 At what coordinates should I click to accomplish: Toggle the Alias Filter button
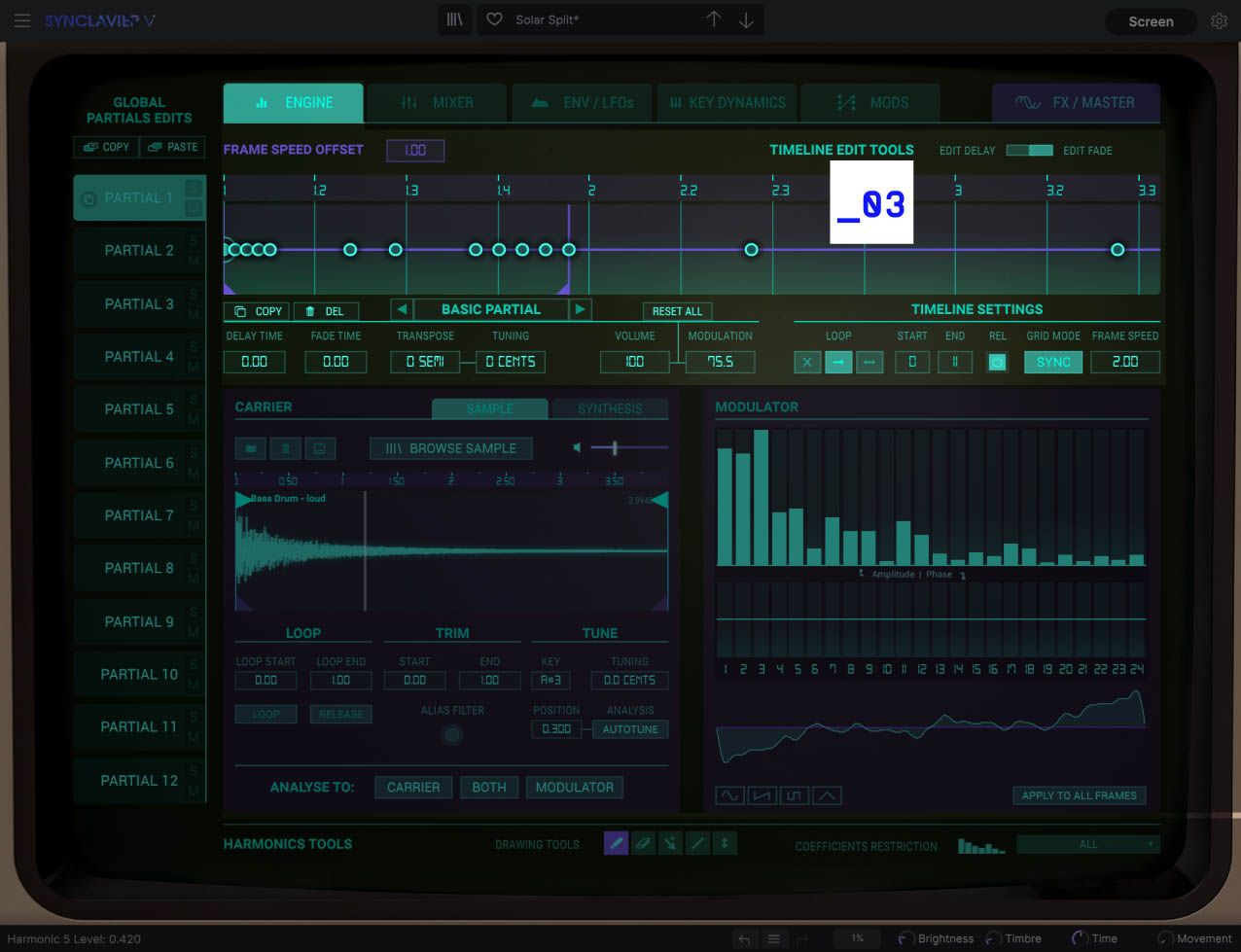tap(451, 735)
